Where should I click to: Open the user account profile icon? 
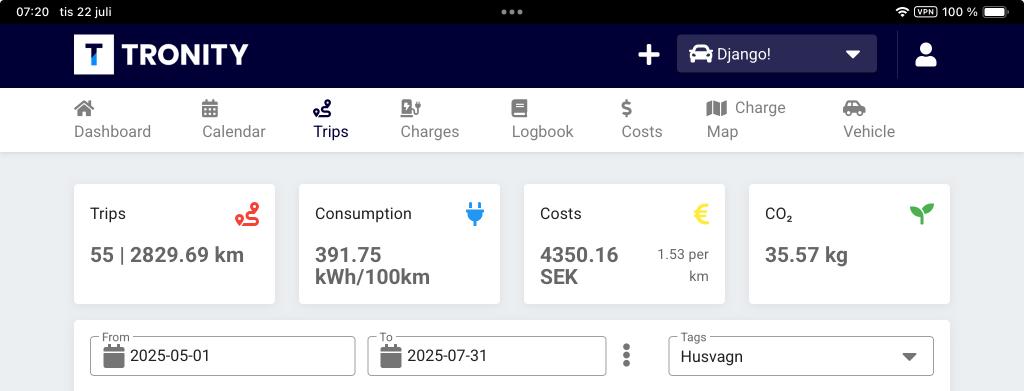pos(925,55)
